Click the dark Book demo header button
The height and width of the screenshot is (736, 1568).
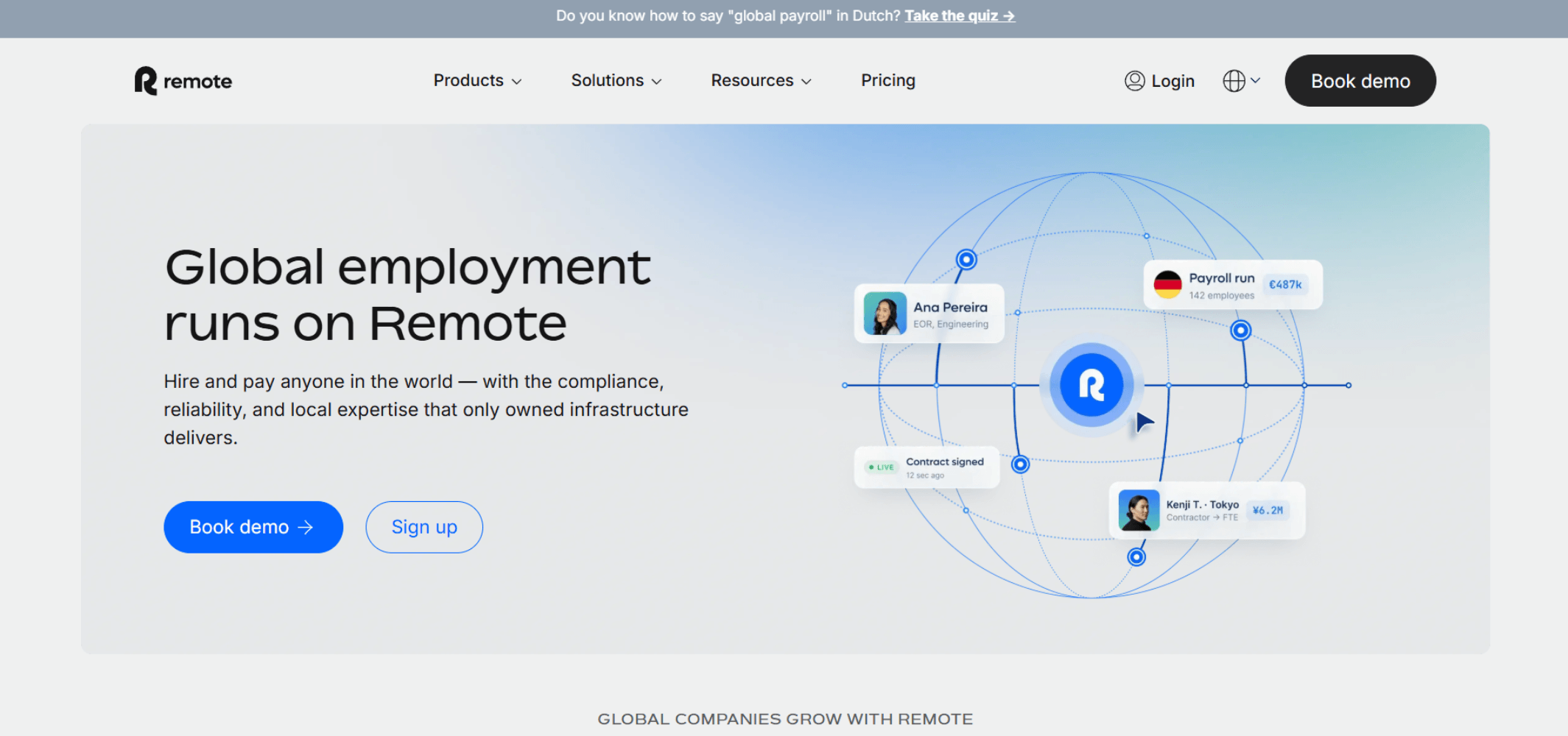pyautogui.click(x=1360, y=80)
